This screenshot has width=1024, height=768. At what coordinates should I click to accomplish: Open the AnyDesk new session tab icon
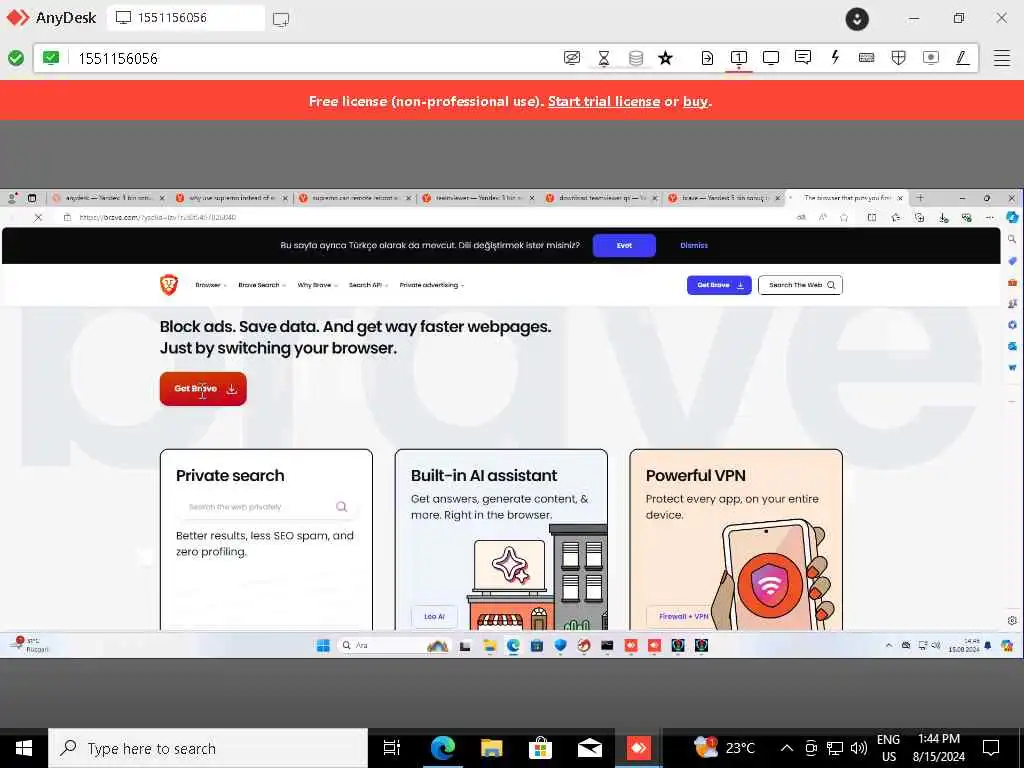pos(281,19)
